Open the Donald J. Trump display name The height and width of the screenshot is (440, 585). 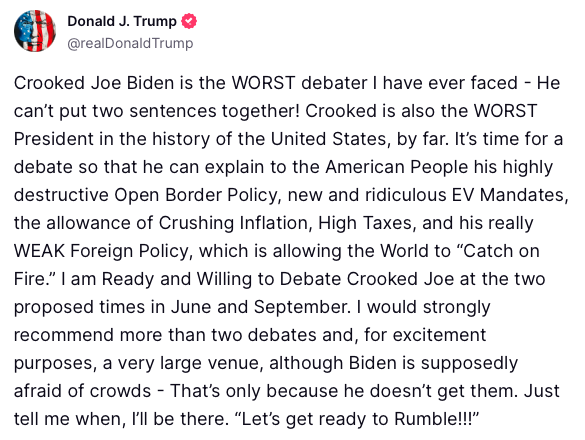122,21
